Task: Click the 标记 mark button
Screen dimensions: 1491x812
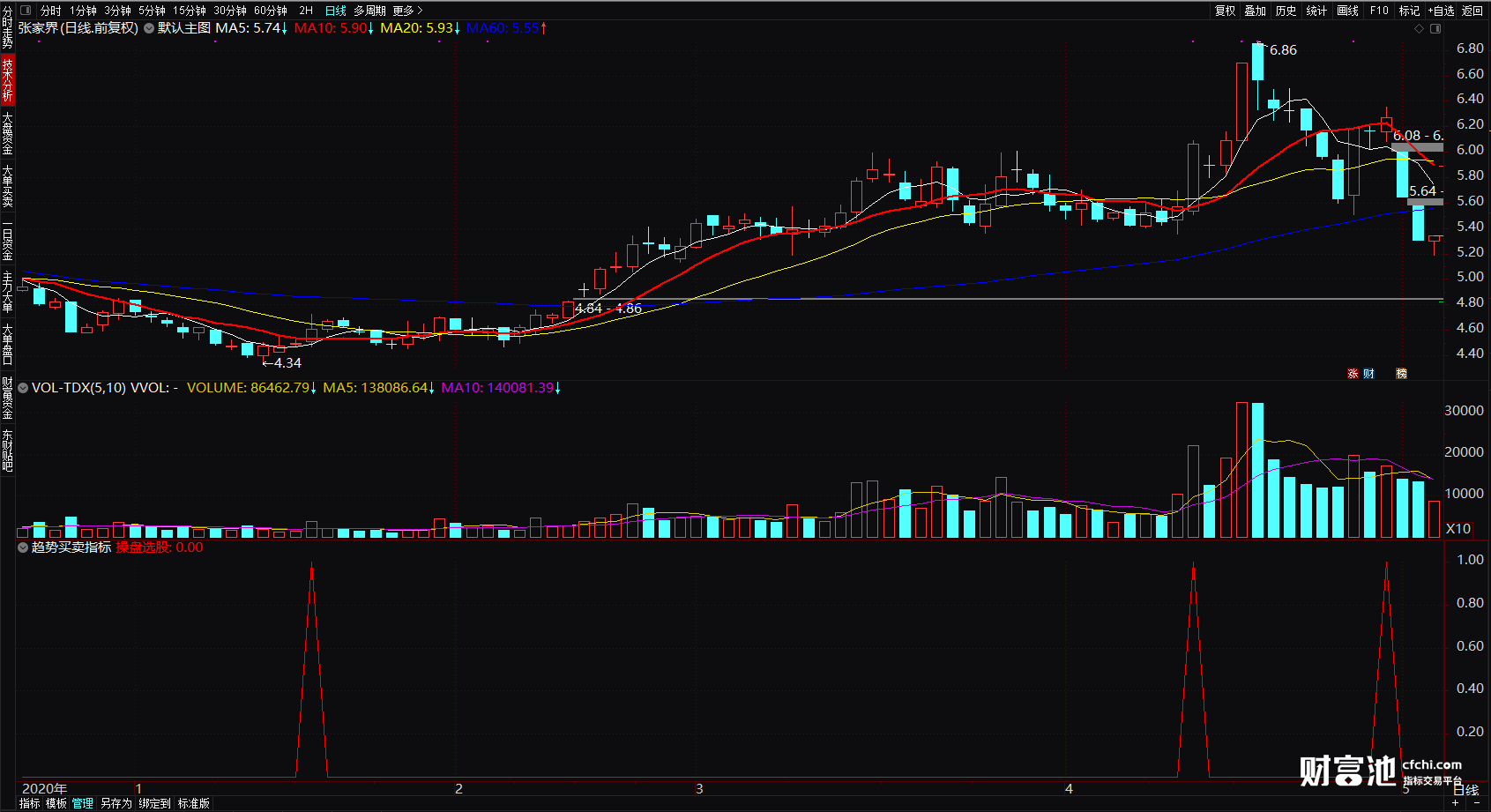Action: click(x=1410, y=11)
